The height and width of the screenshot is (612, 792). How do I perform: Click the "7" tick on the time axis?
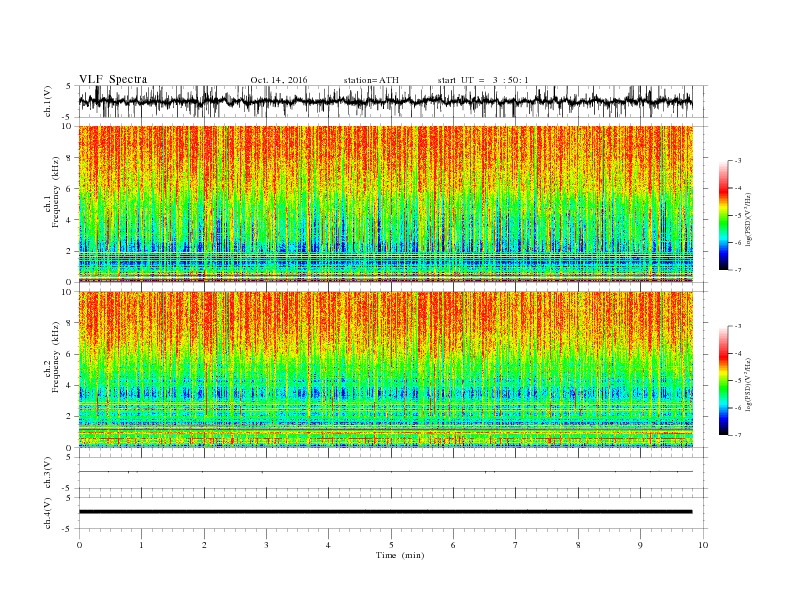pos(516,545)
